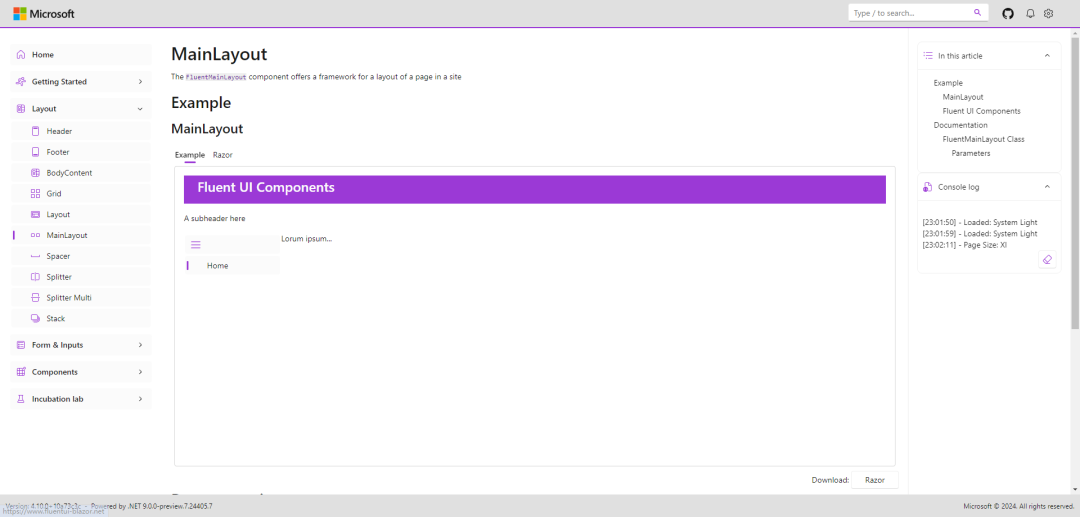Jump to Parameters outline link

click(x=971, y=154)
